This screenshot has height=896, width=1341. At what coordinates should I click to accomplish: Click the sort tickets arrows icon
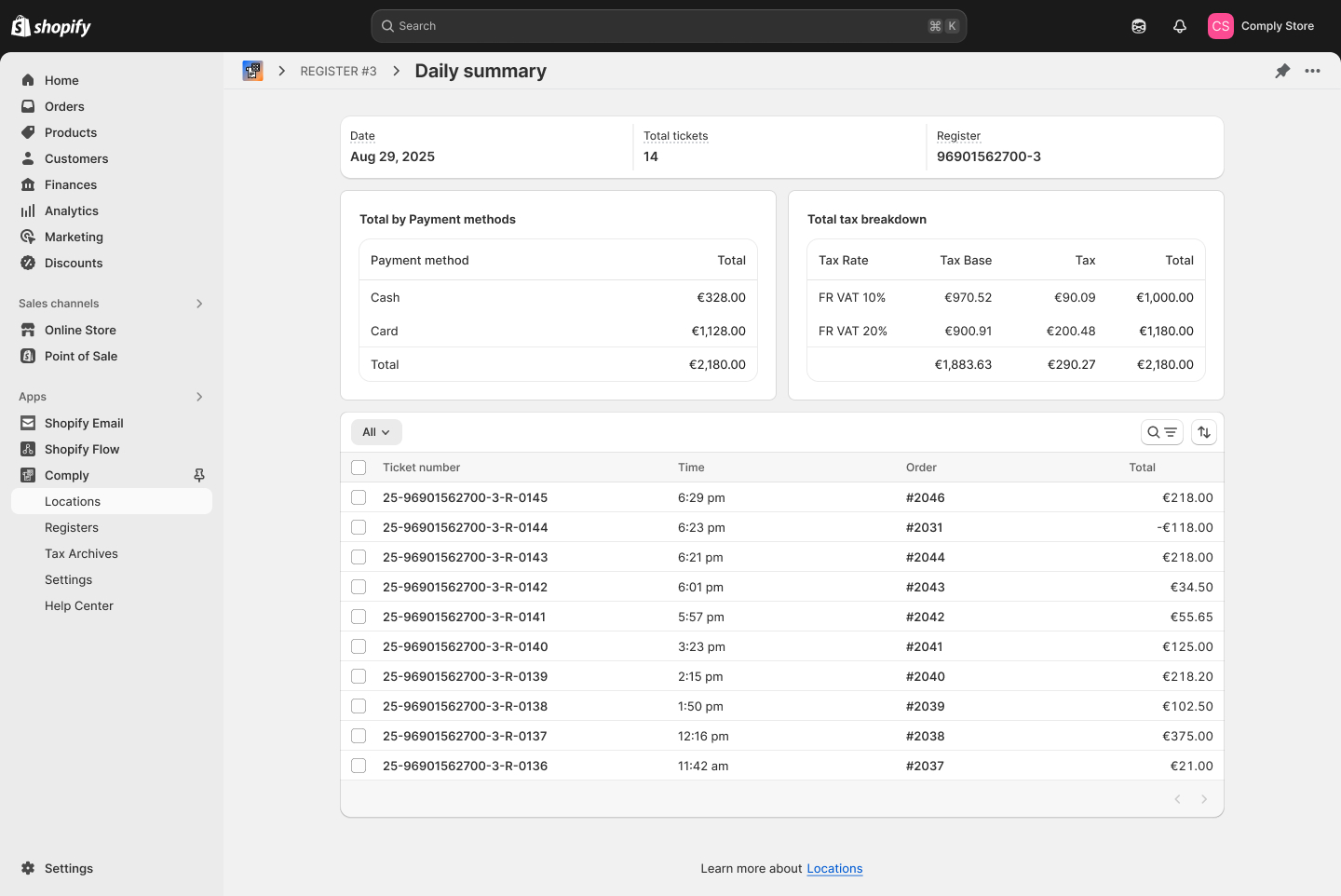pos(1204,432)
